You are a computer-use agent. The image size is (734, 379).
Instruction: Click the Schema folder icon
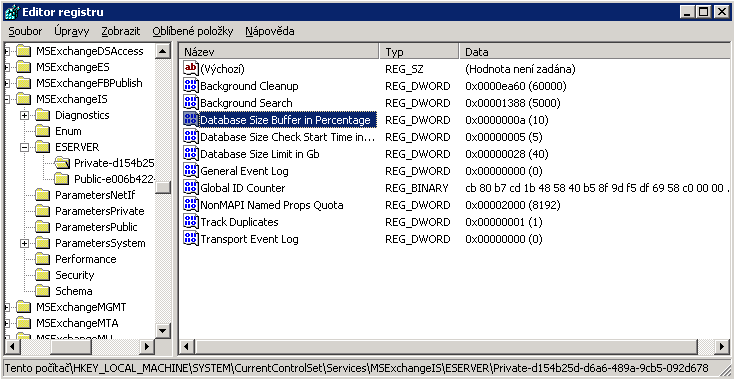click(43, 291)
